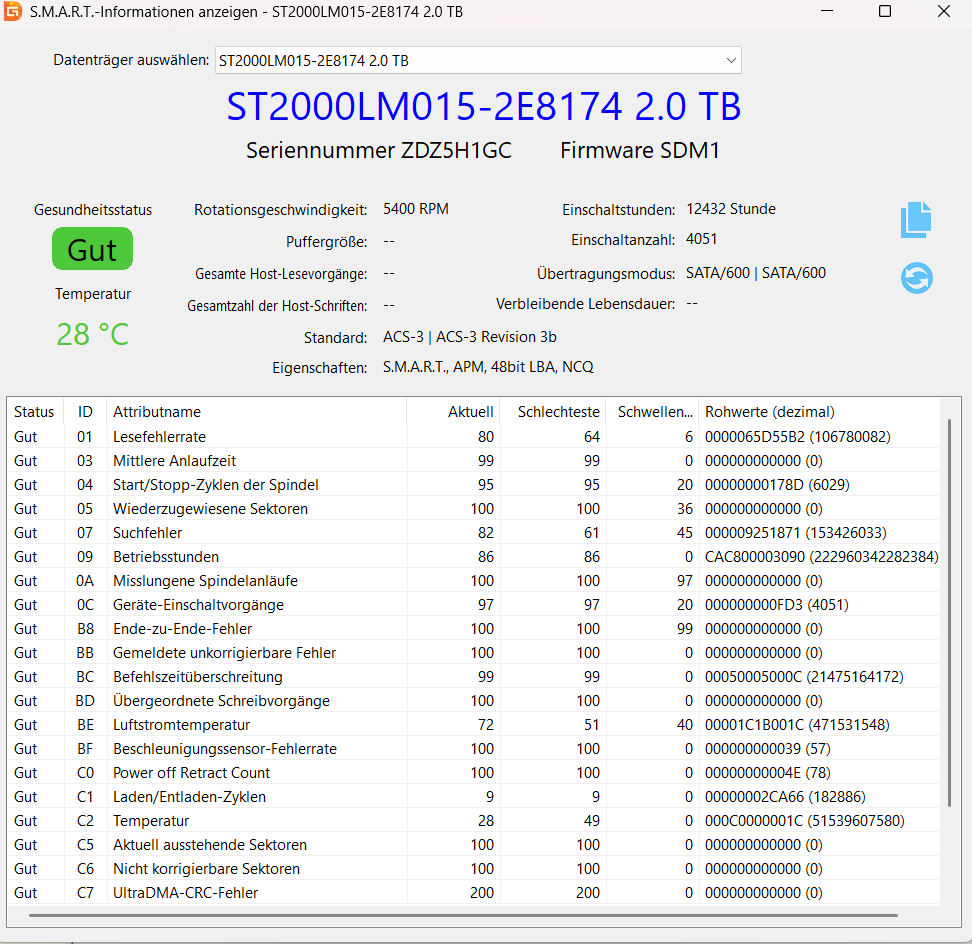Sort by the Aktuell column header

pyautogui.click(x=470, y=412)
